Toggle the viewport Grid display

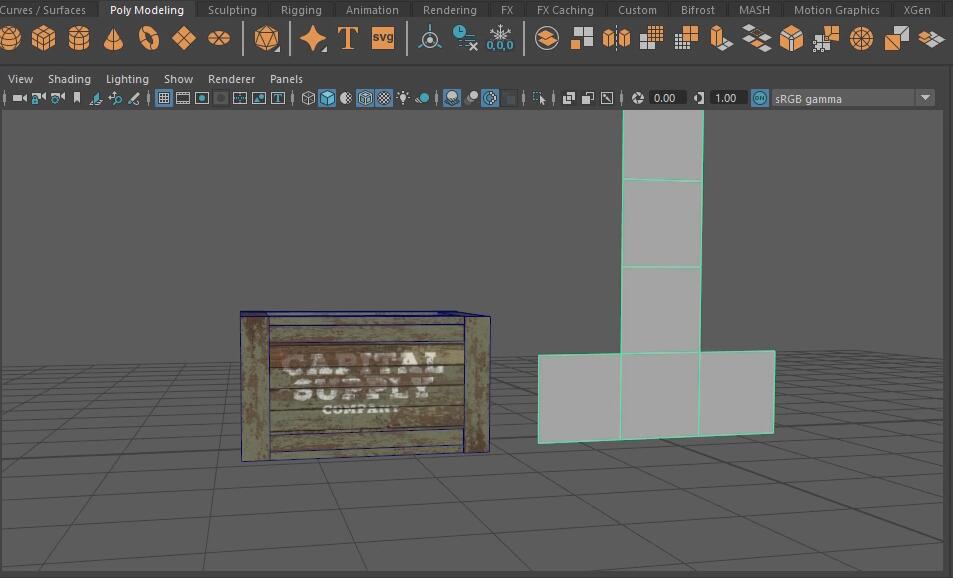(x=163, y=98)
